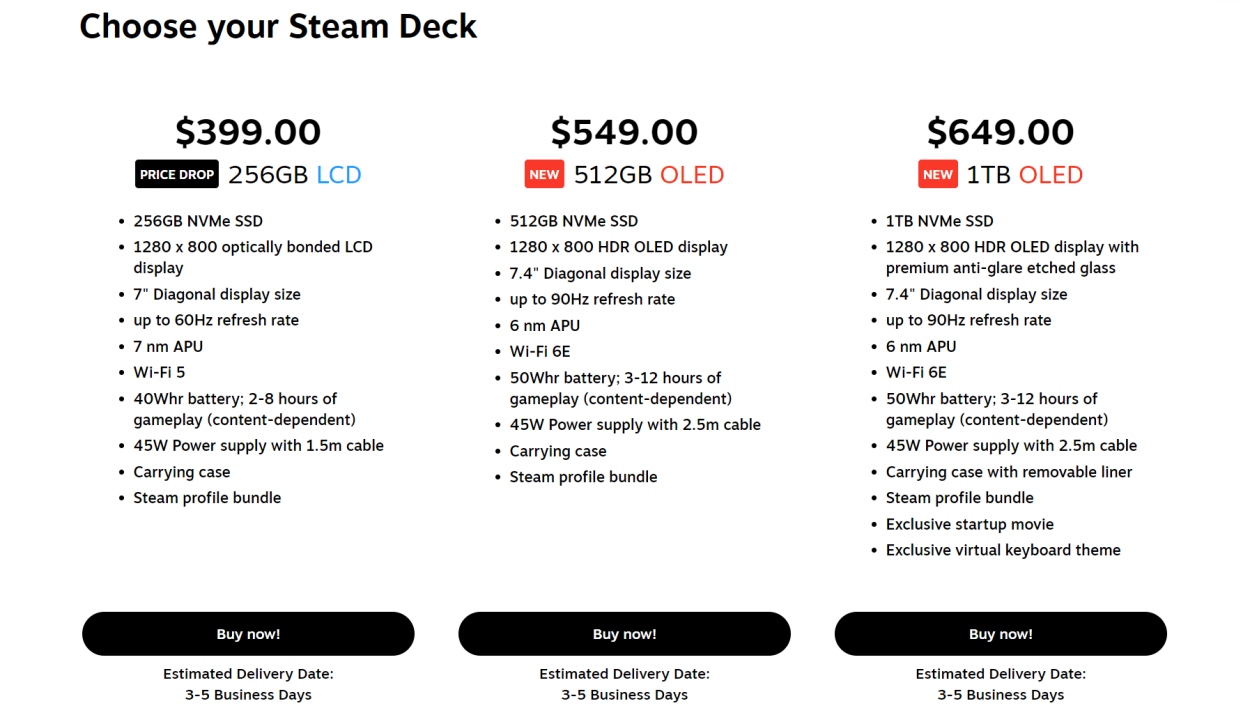Select the $549.00 price tab
The width and height of the screenshot is (1250, 708).
pos(624,131)
